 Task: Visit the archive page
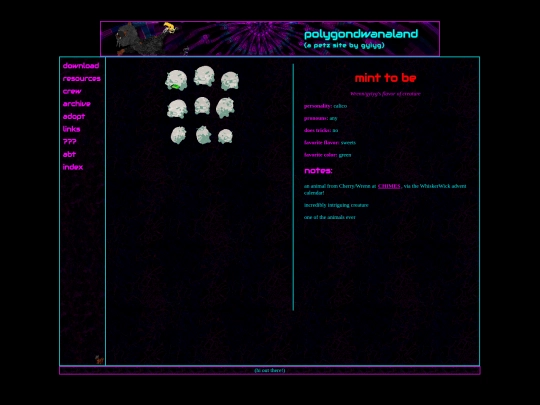pos(76,104)
